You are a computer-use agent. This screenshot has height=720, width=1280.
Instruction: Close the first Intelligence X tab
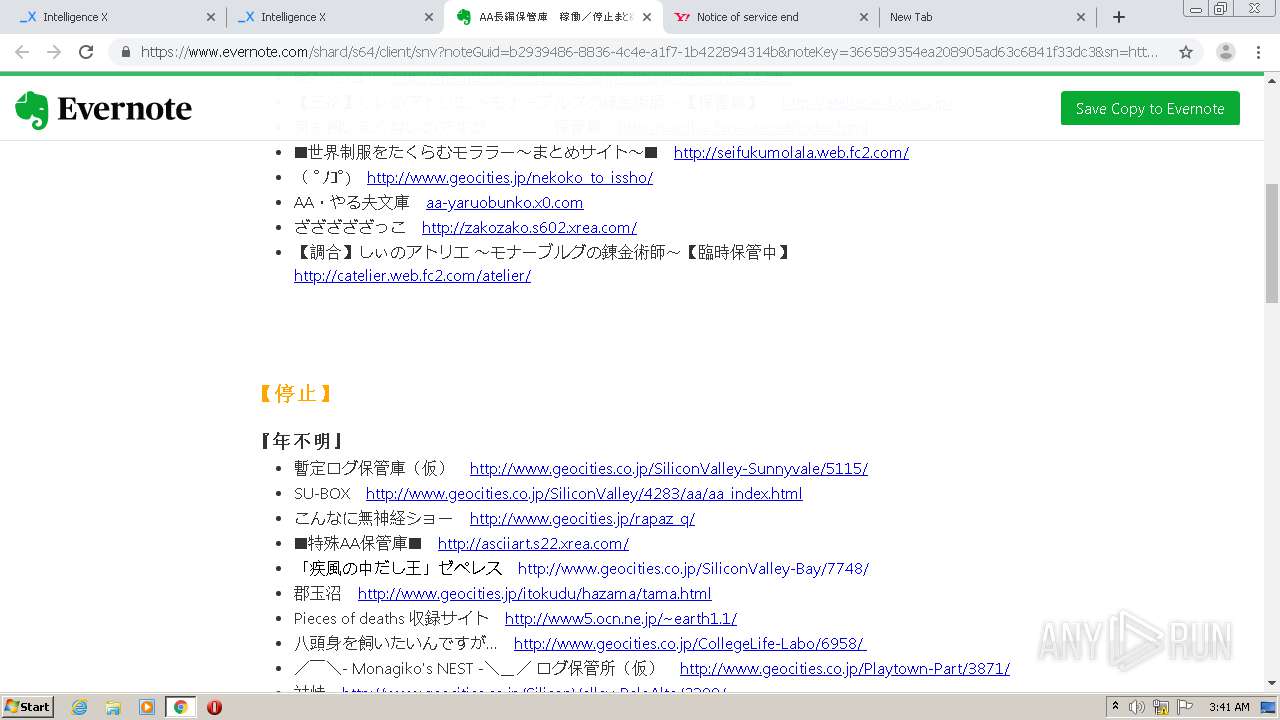pyautogui.click(x=211, y=17)
